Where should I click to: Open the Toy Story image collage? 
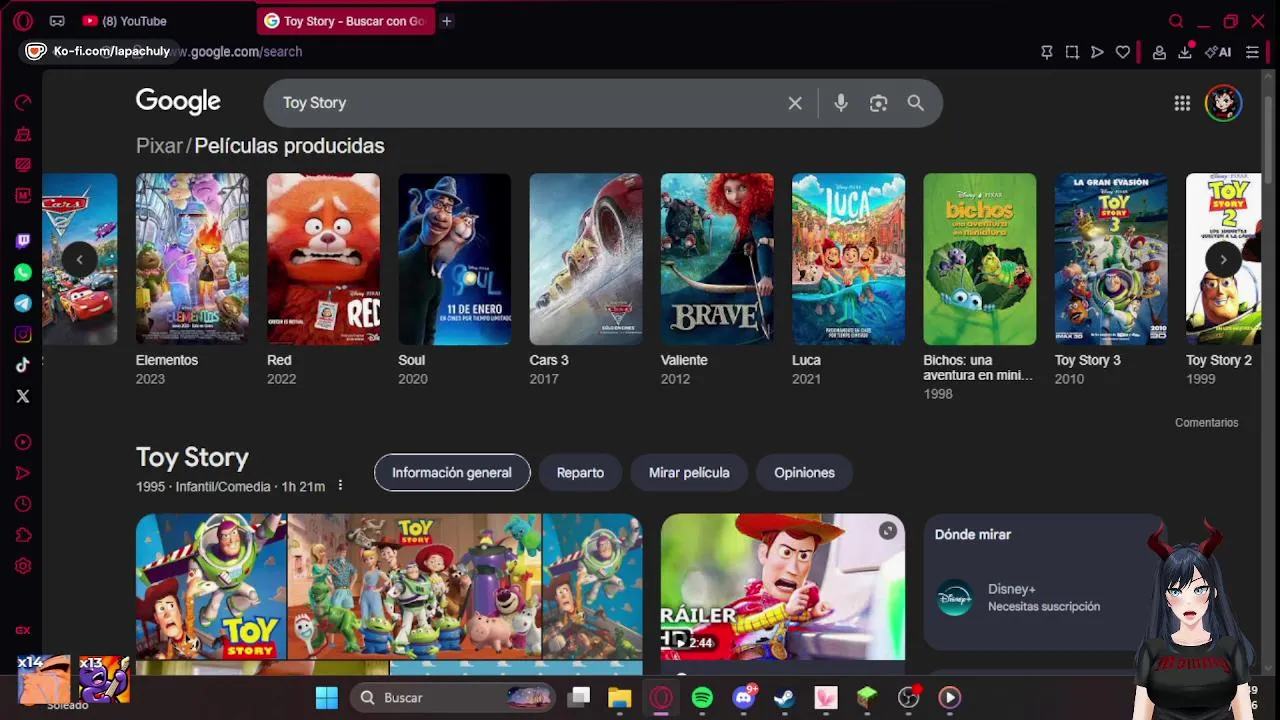pyautogui.click(x=389, y=587)
